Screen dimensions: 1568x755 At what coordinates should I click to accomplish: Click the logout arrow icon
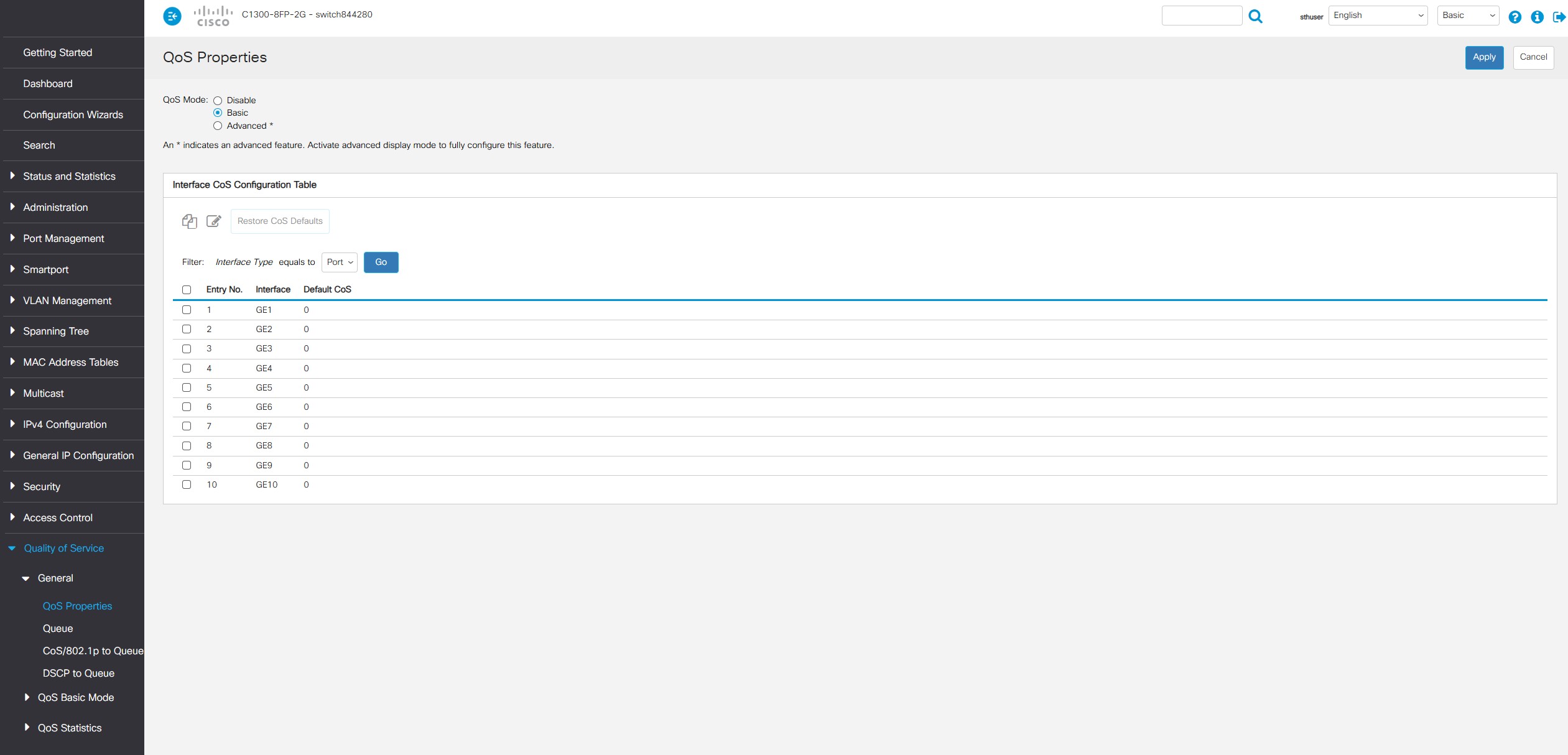[1559, 17]
